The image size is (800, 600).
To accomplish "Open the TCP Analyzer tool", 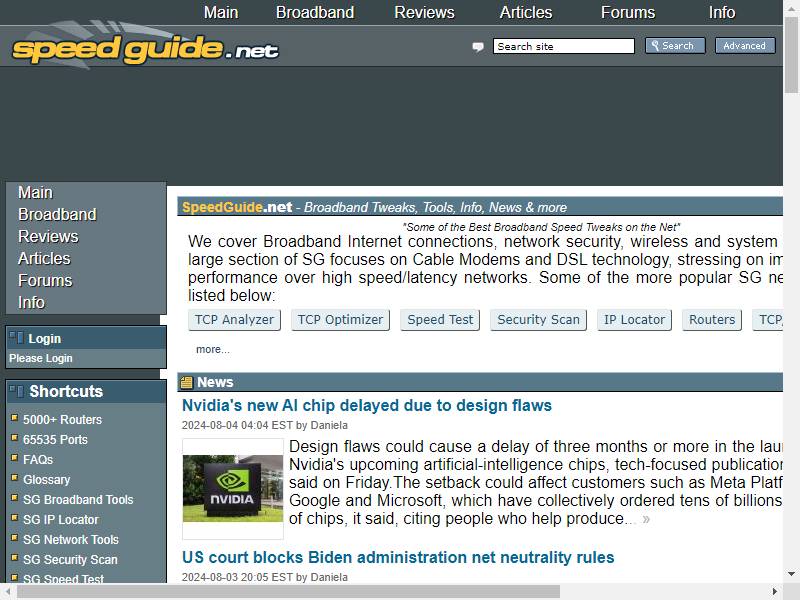I will [x=234, y=320].
